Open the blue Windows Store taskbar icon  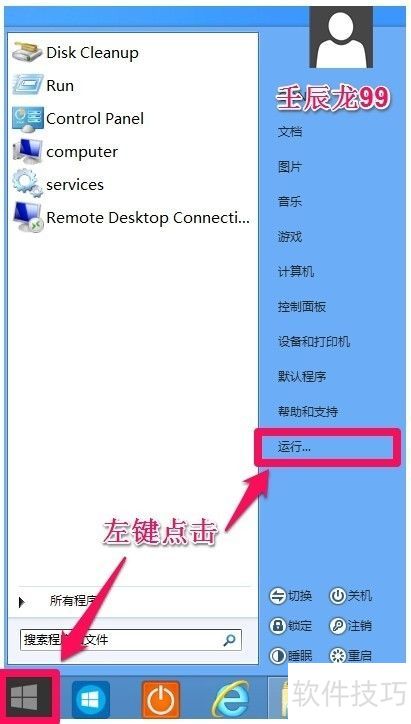click(91, 700)
